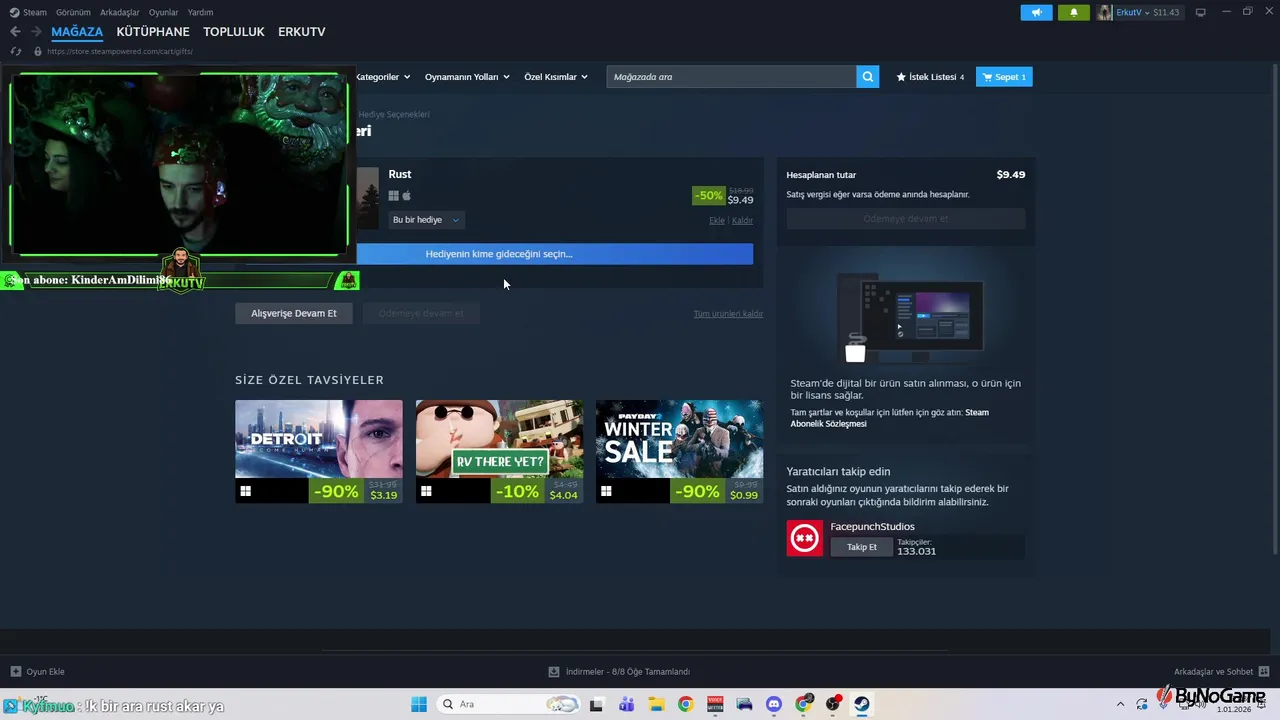
Task: Open Task View on taskbar
Action: 597,704
